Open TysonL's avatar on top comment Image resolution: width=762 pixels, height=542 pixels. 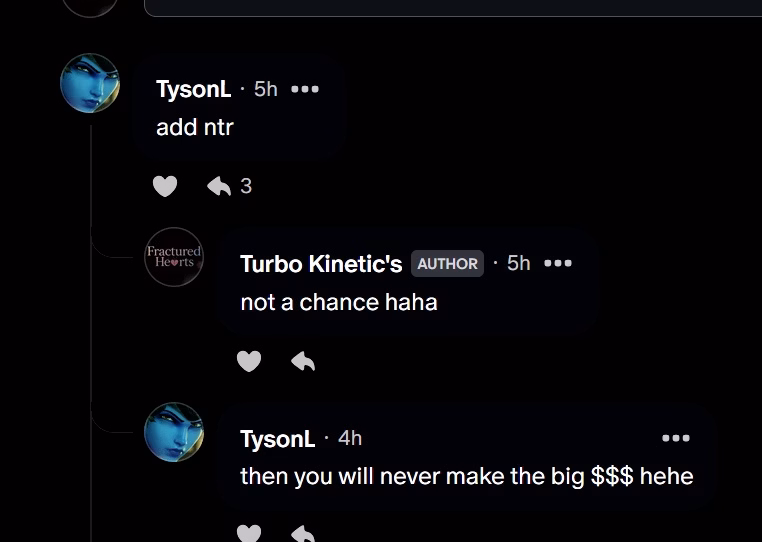pyautogui.click(x=90, y=83)
